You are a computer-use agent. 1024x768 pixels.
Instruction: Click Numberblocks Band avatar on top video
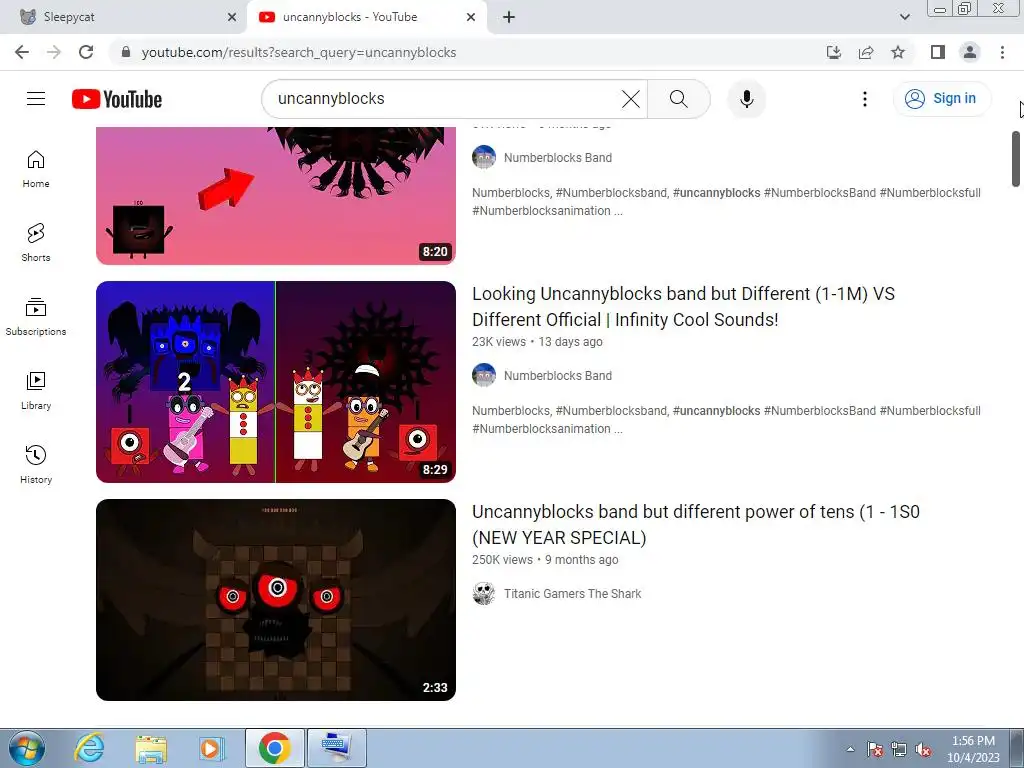pos(484,157)
